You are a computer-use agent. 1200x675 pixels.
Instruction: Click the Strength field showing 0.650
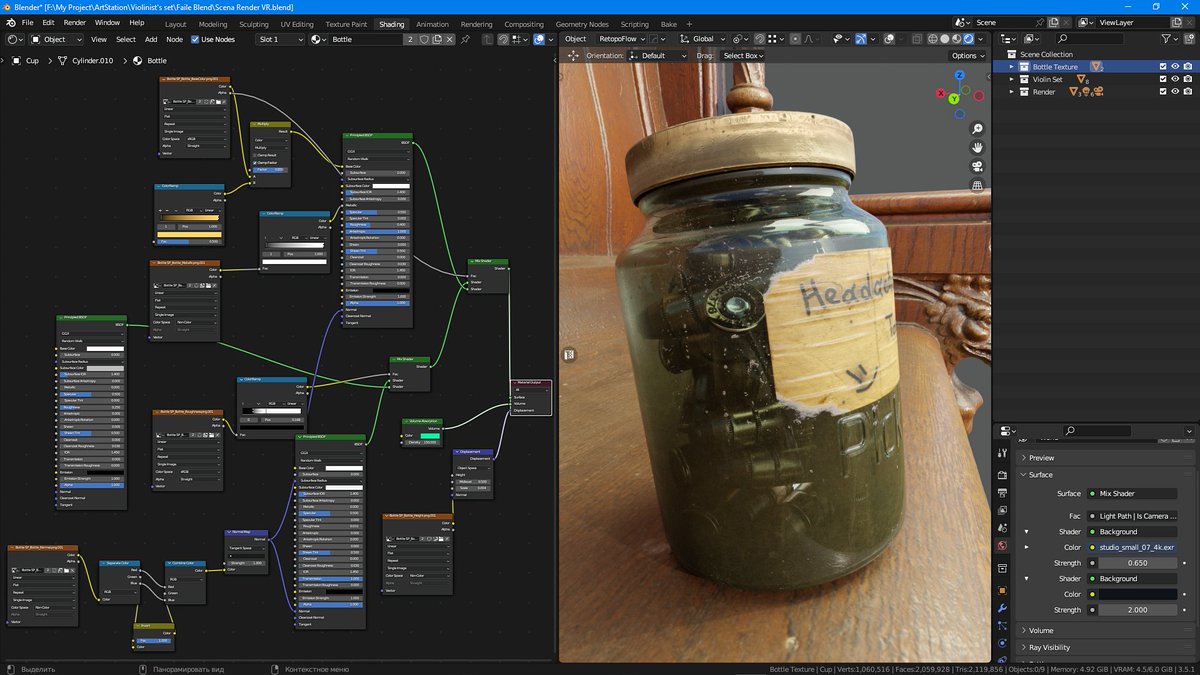(x=1138, y=563)
